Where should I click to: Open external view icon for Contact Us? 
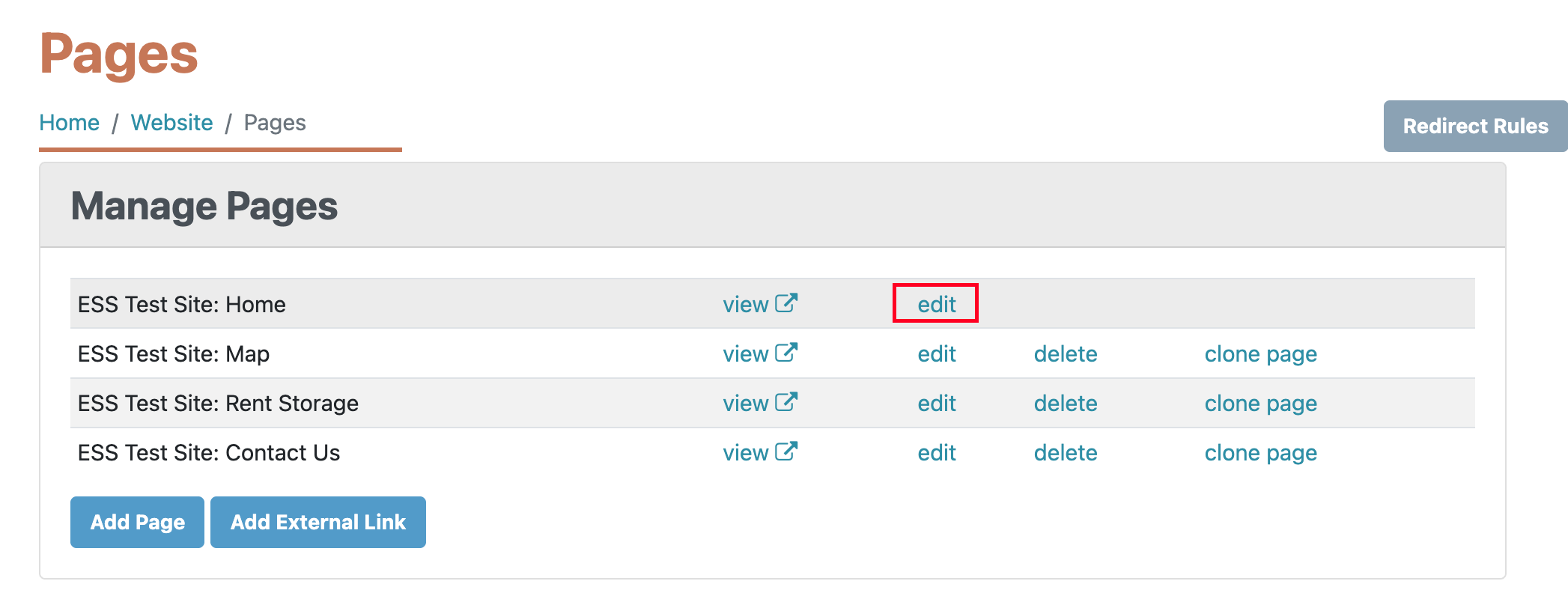(x=786, y=451)
